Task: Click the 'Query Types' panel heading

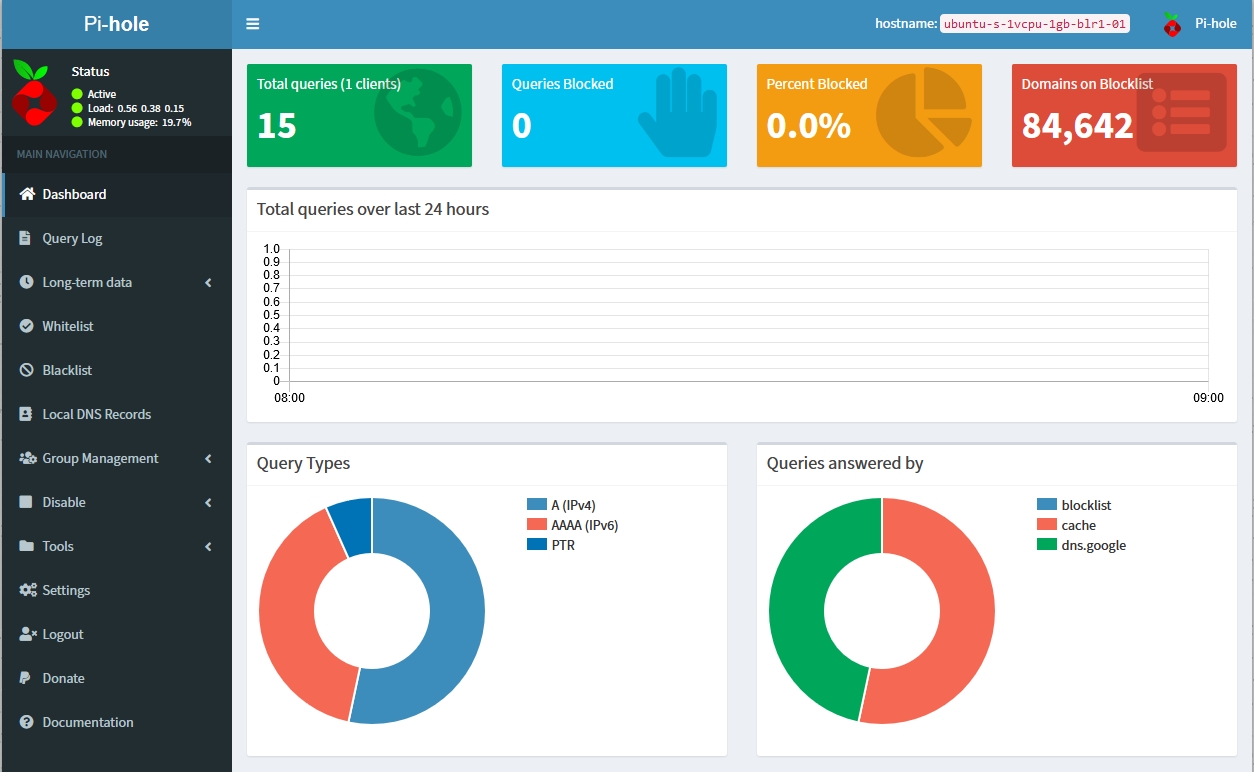Action: tap(304, 463)
